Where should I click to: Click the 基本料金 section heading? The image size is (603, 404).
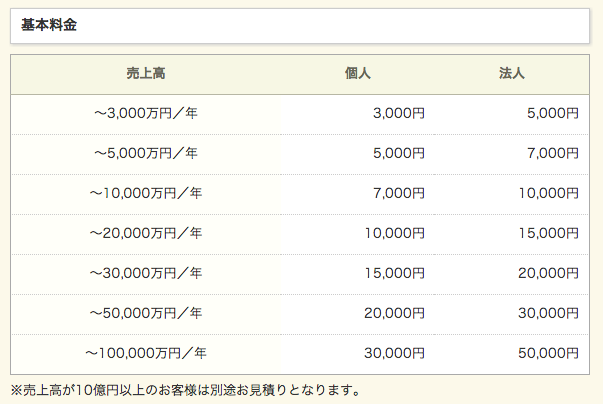pyautogui.click(x=49, y=26)
